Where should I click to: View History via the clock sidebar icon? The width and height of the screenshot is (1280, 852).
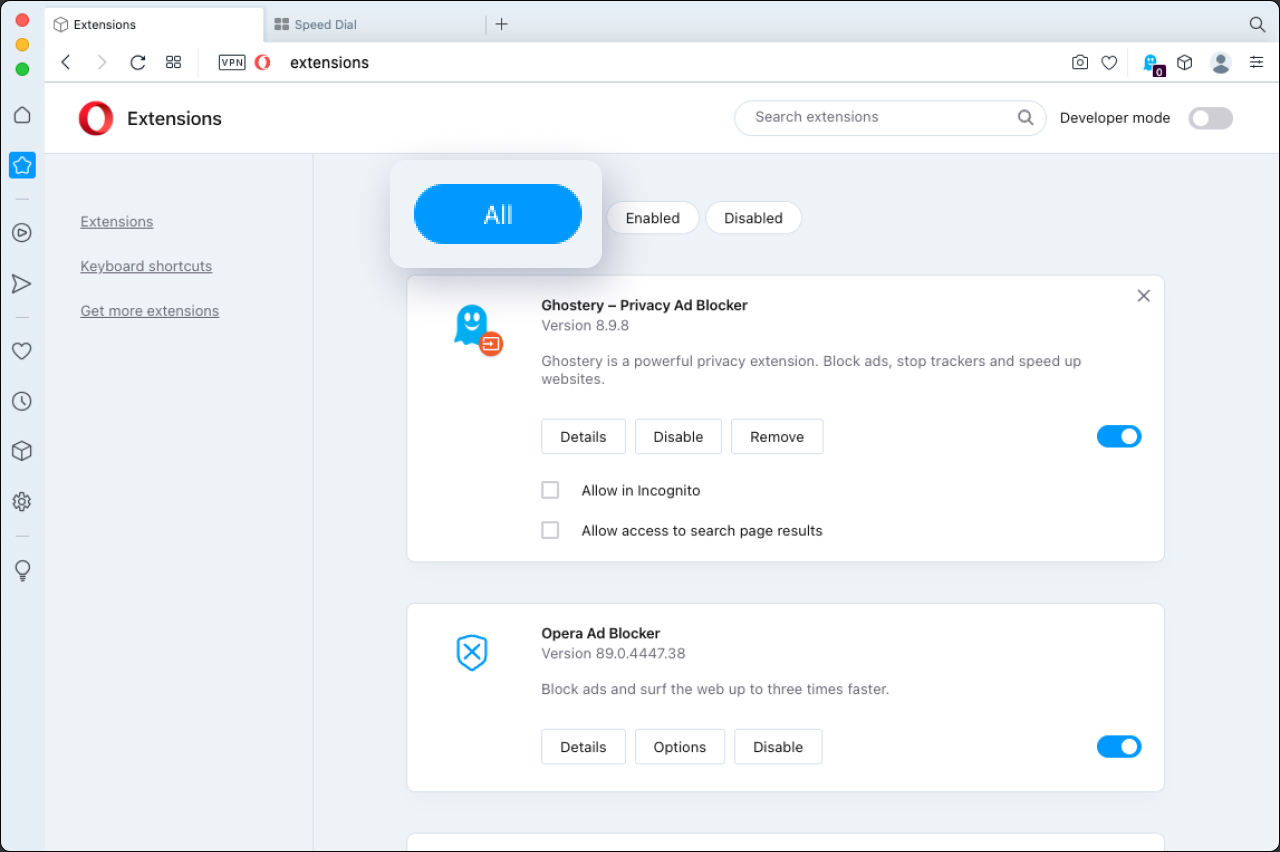22,400
